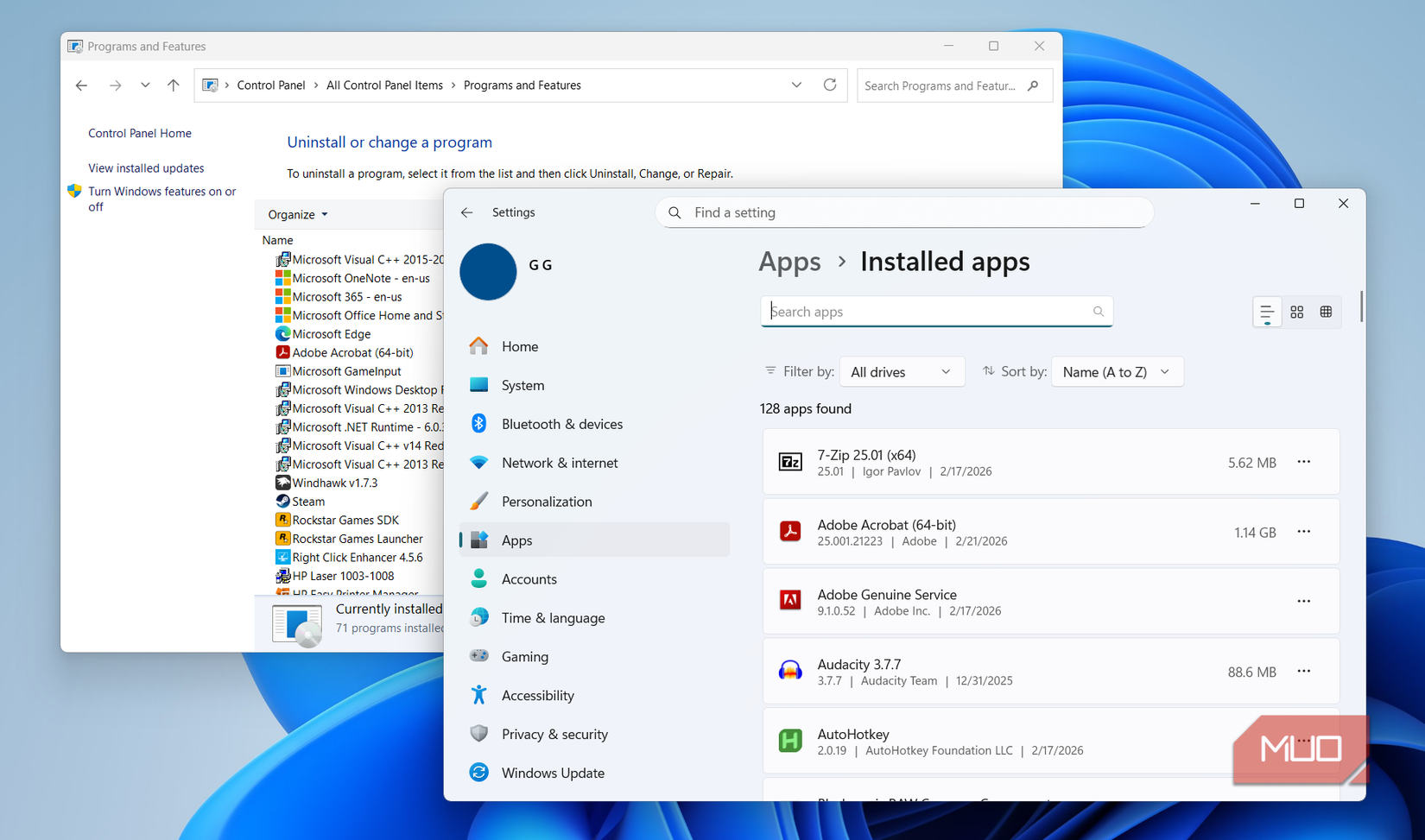The width and height of the screenshot is (1425, 840).
Task: Open Turn Windows features on or off
Action: point(161,199)
